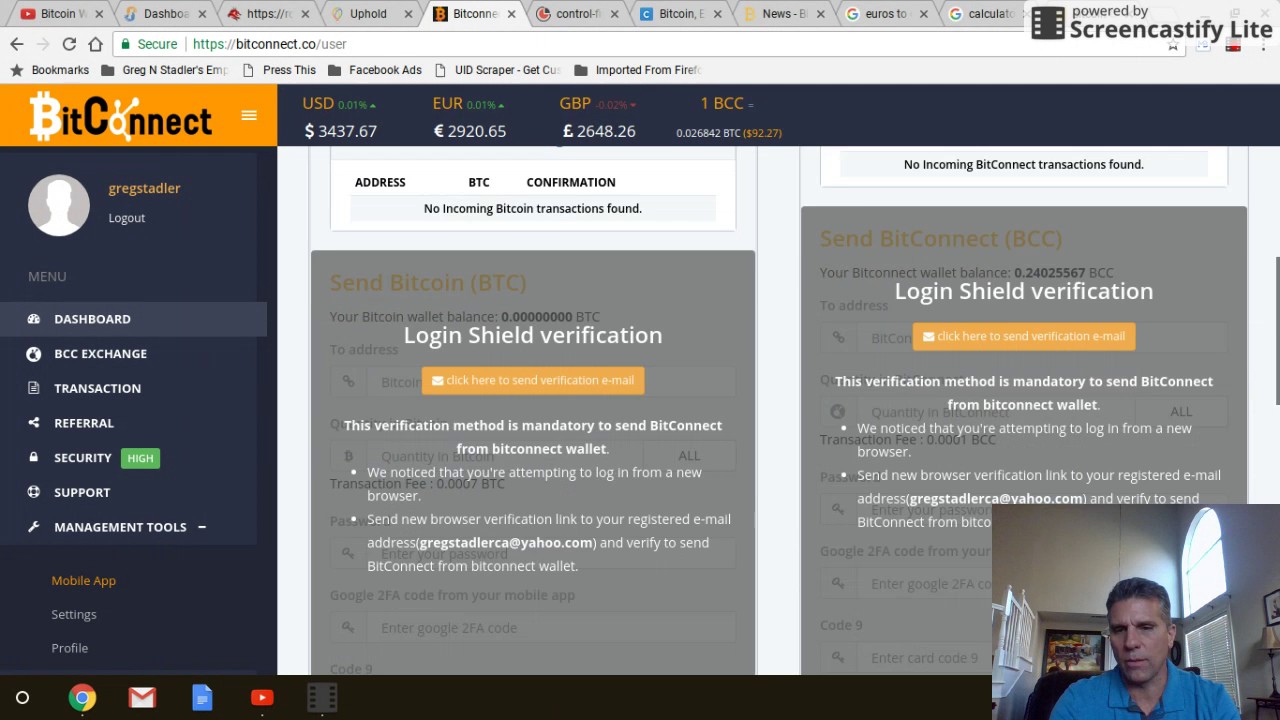
Task: Click the Support lifebuoy icon
Action: pos(34,492)
